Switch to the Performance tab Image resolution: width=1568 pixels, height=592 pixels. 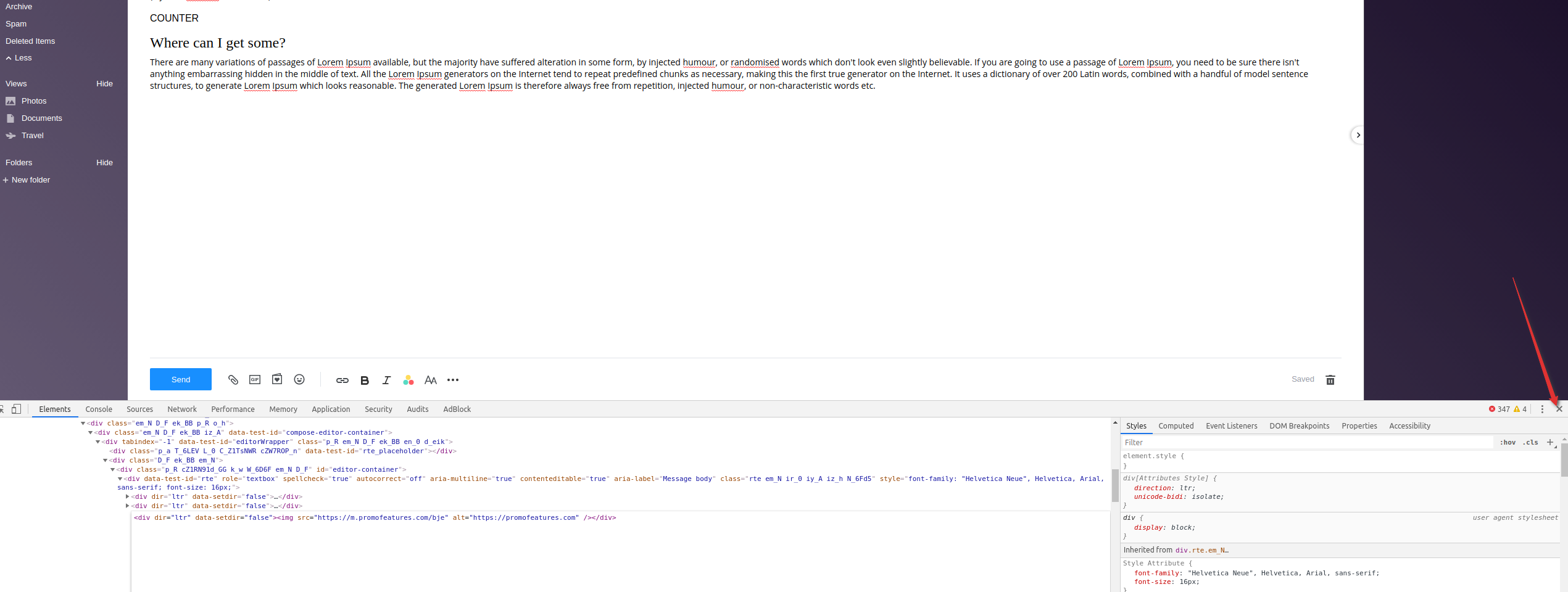coord(233,409)
